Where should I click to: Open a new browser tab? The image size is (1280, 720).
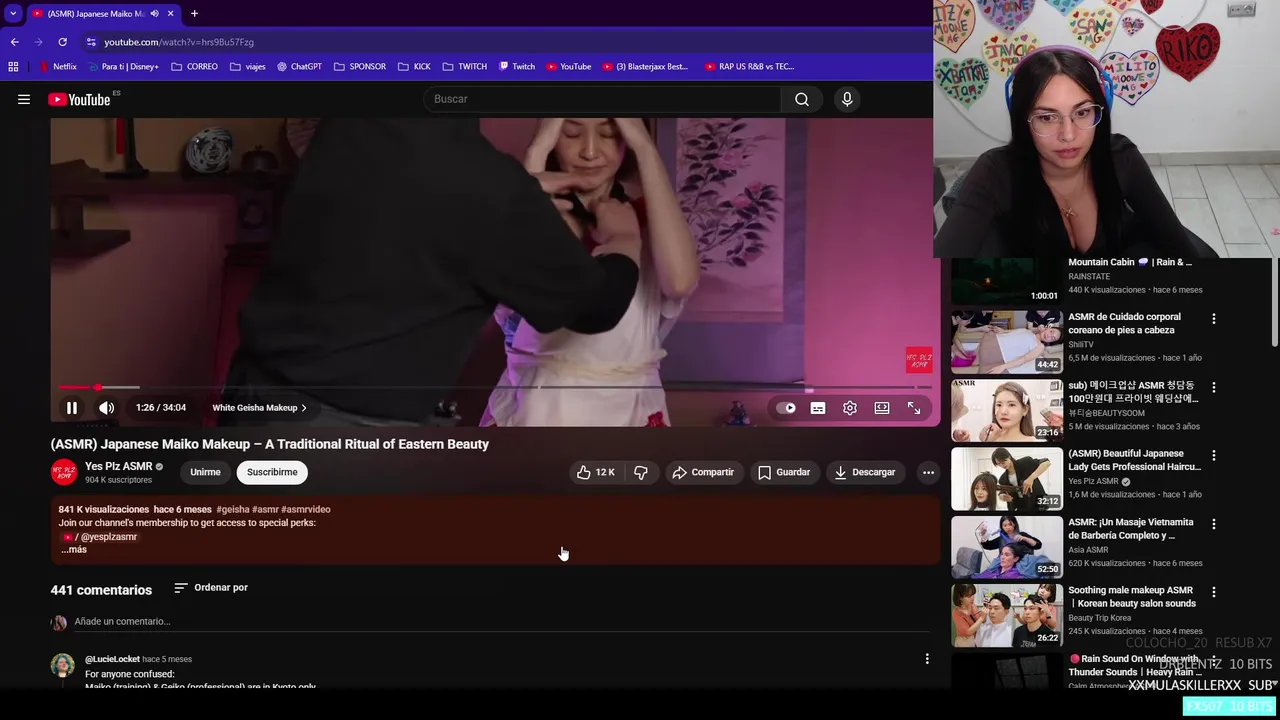(x=194, y=13)
